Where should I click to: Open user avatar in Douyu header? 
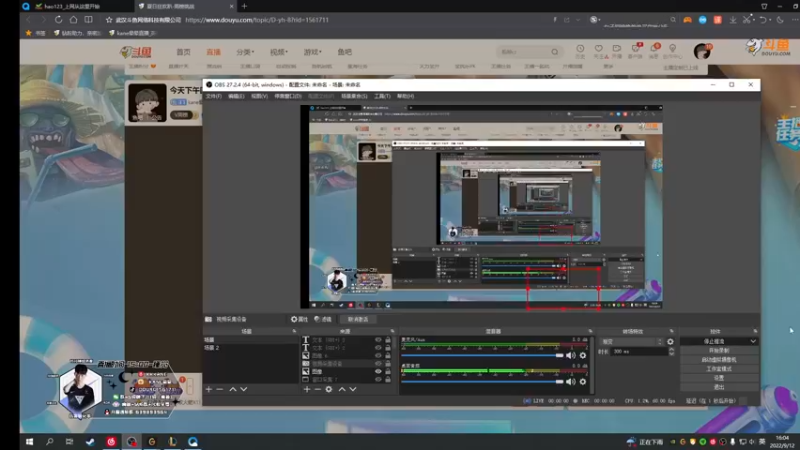(x=703, y=51)
